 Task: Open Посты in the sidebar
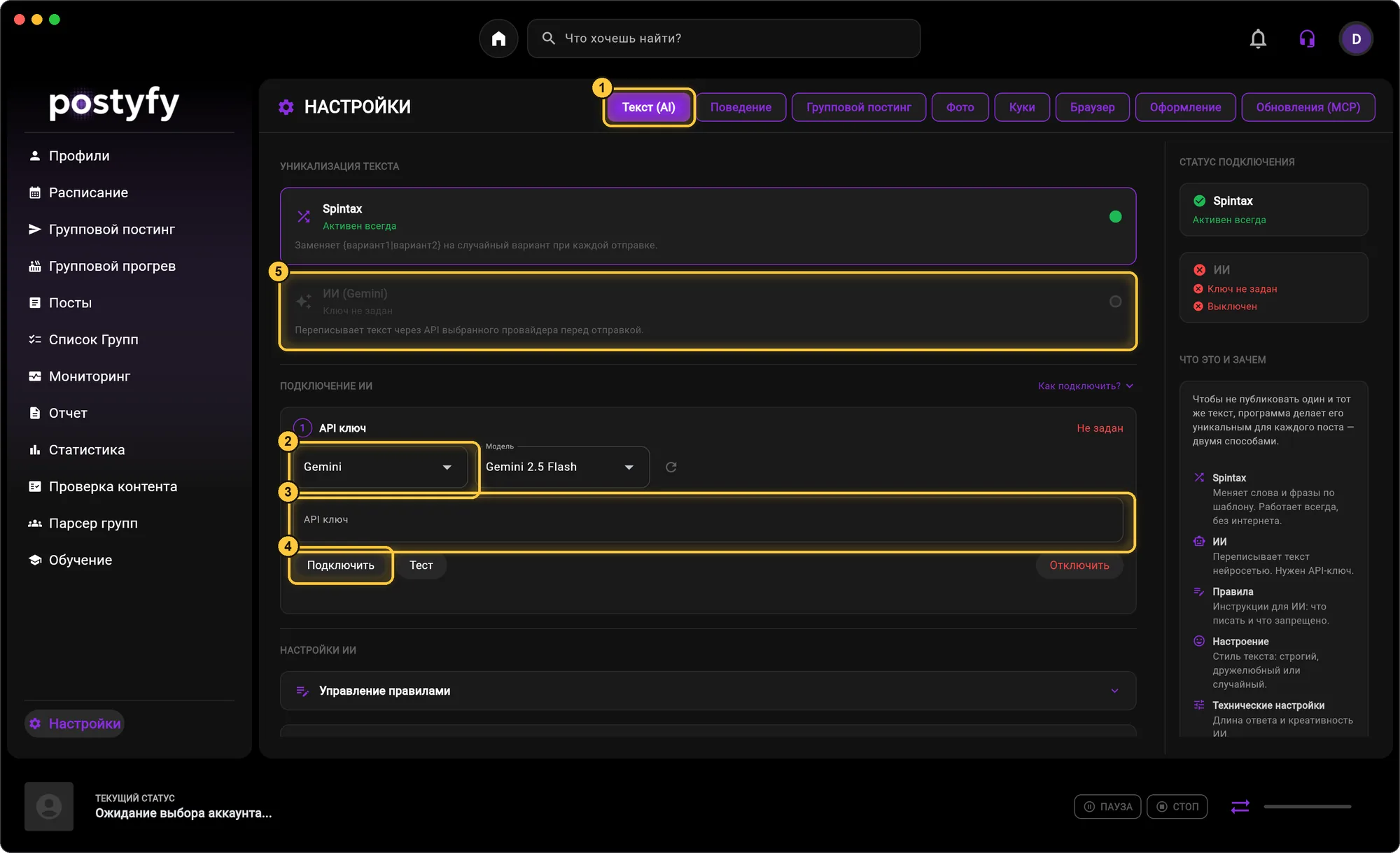click(x=60, y=303)
